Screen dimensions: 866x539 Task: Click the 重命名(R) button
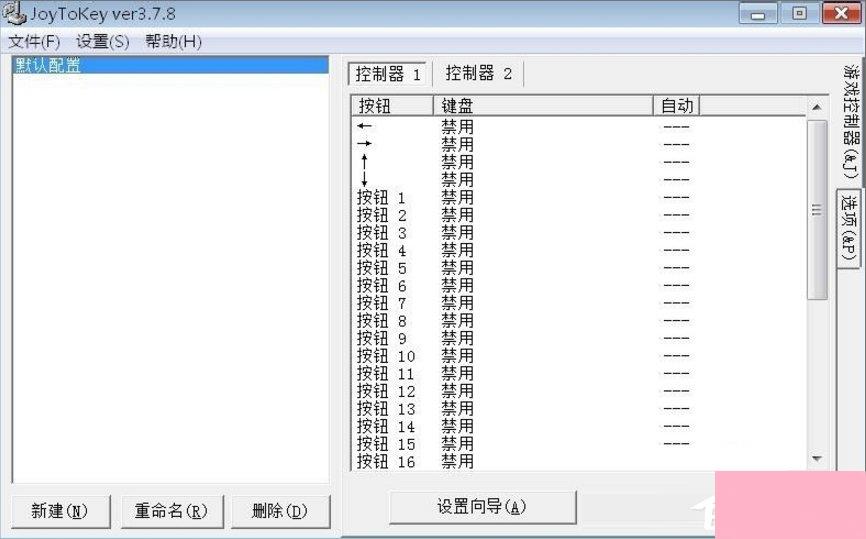(x=172, y=511)
